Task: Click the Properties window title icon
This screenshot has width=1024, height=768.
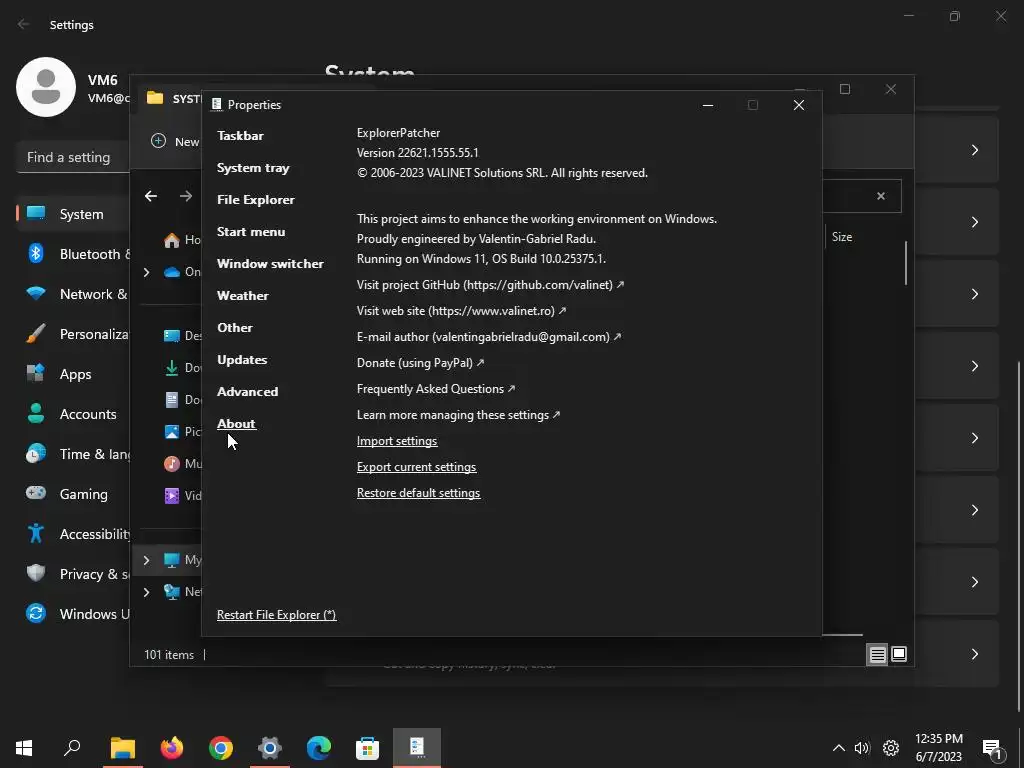Action: pos(217,104)
